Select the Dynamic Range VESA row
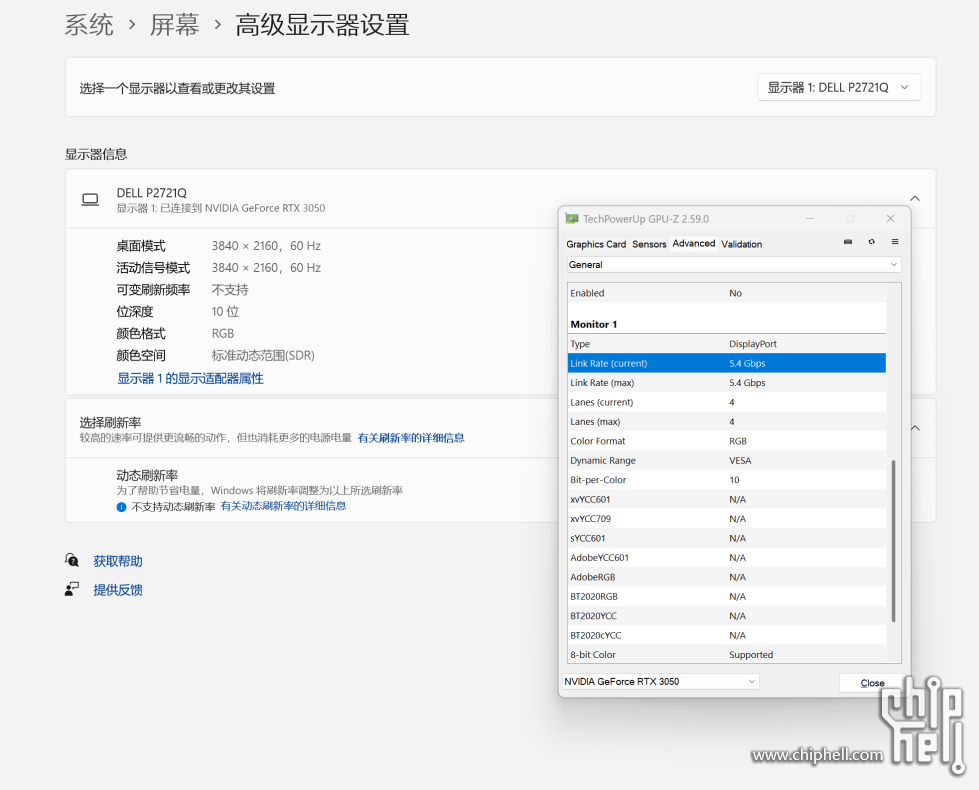Image resolution: width=979 pixels, height=790 pixels. tap(727, 460)
